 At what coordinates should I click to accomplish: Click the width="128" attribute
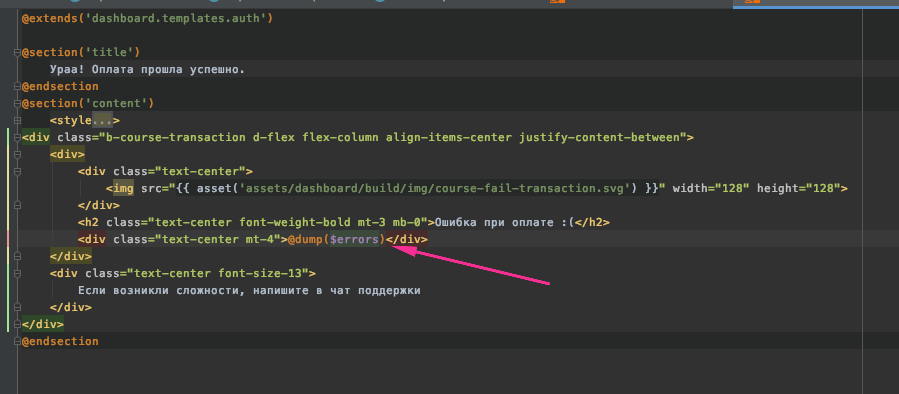(711, 188)
